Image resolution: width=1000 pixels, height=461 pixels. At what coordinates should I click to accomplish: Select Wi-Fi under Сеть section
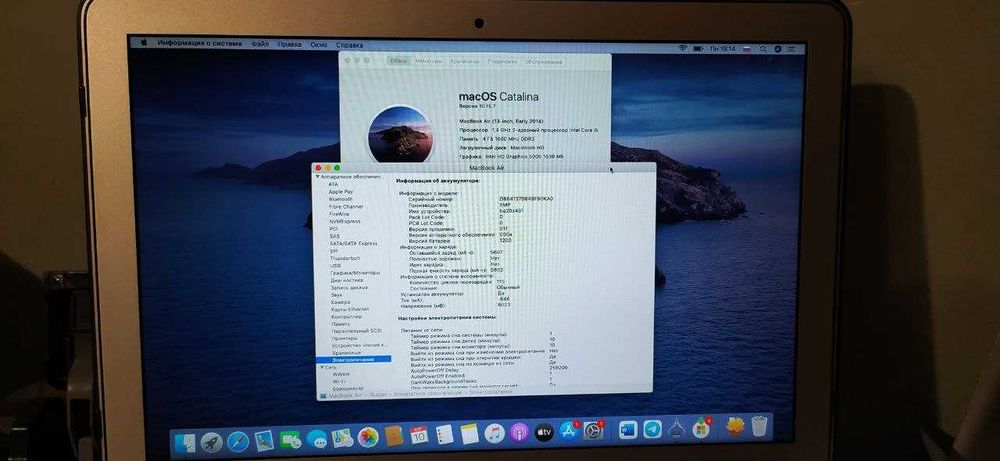click(340, 381)
